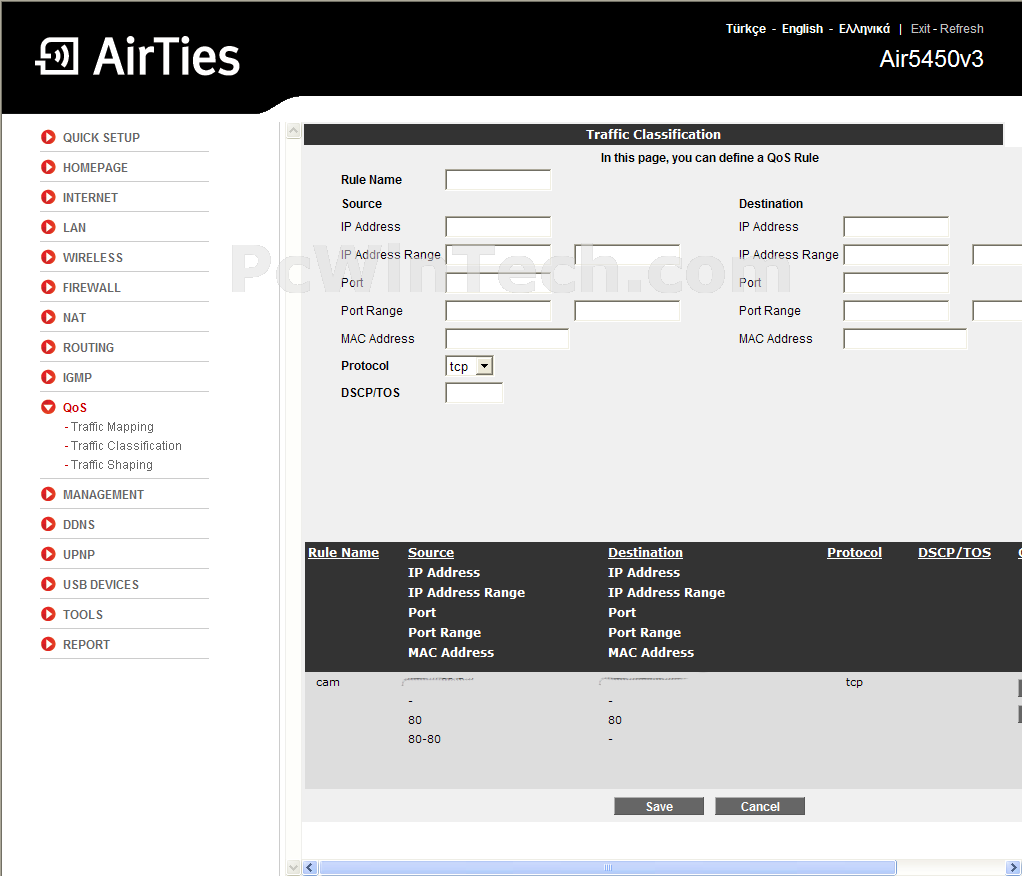Open the NAT menu
The width and height of the screenshot is (1022, 876).
pos(74,317)
